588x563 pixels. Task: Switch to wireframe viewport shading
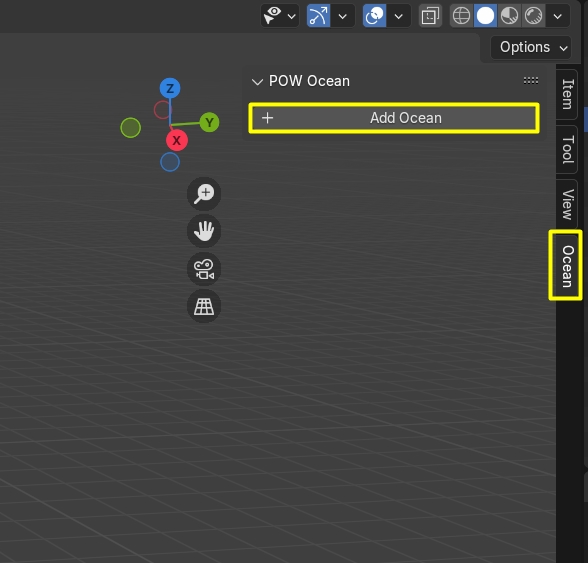coord(461,16)
